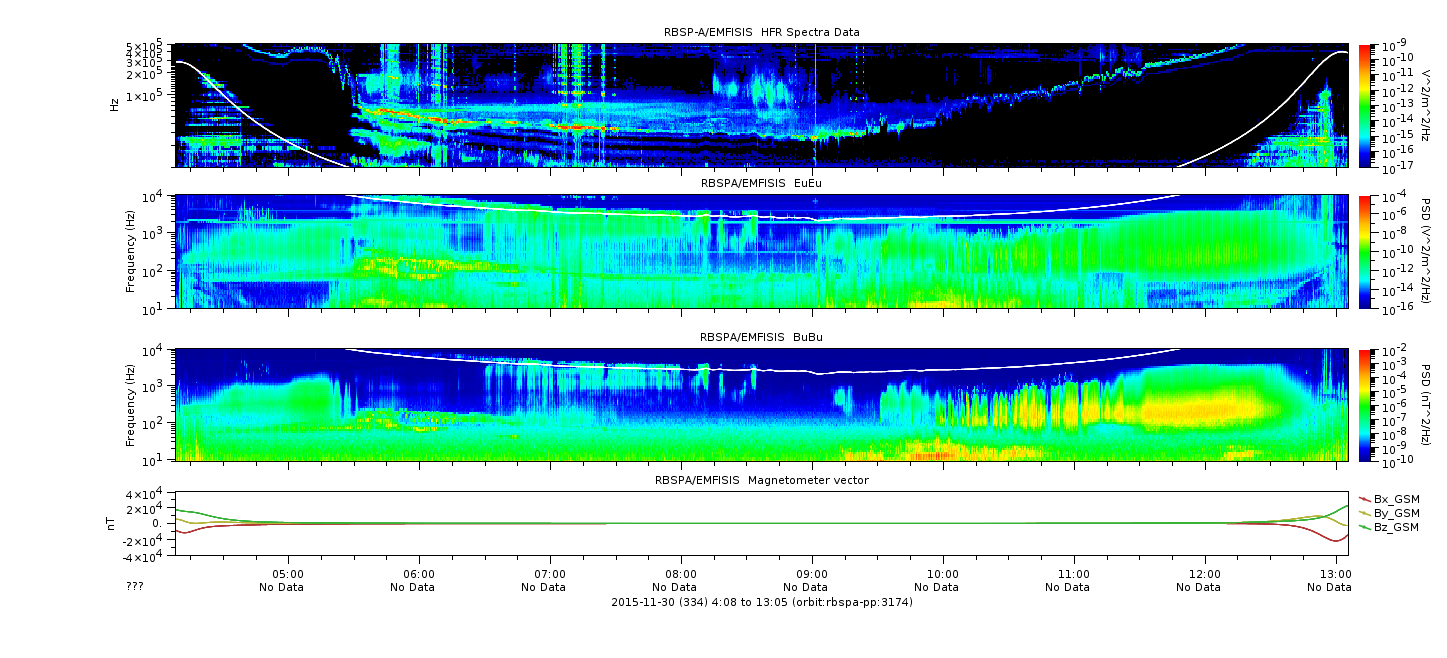Click the HFR Spectra Data plot title
This screenshot has height=658, width=1447.
click(x=762, y=32)
